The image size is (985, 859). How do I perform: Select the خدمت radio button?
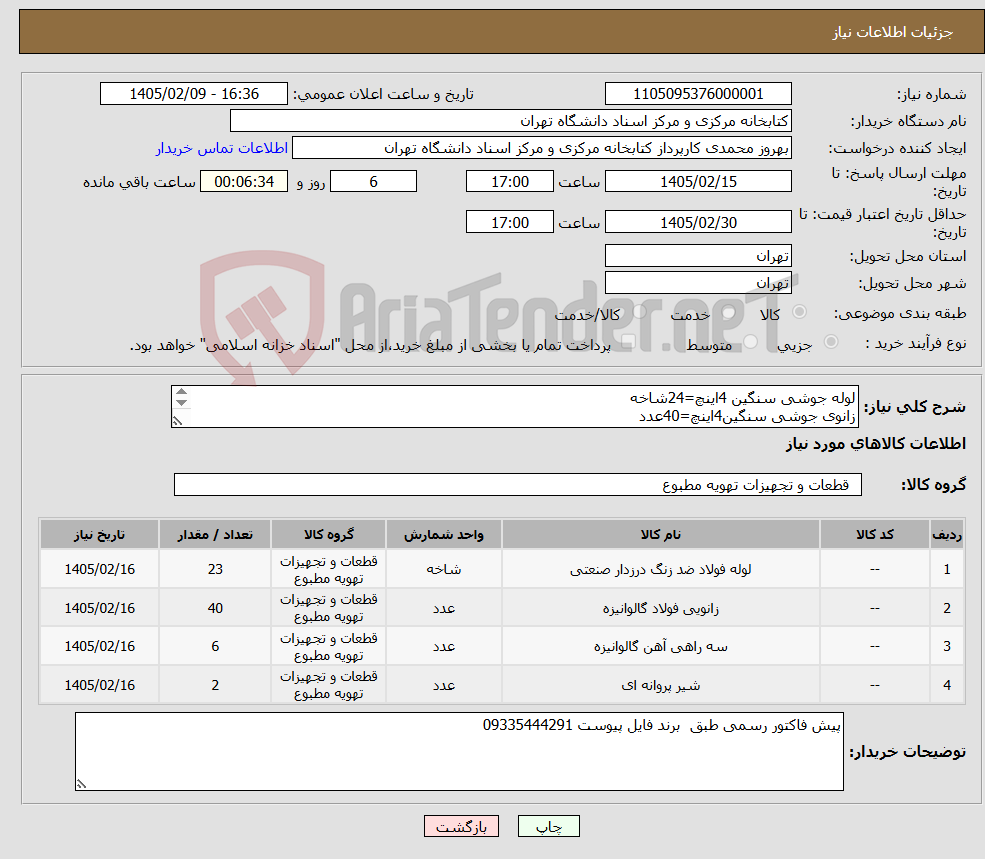[x=729, y=312]
